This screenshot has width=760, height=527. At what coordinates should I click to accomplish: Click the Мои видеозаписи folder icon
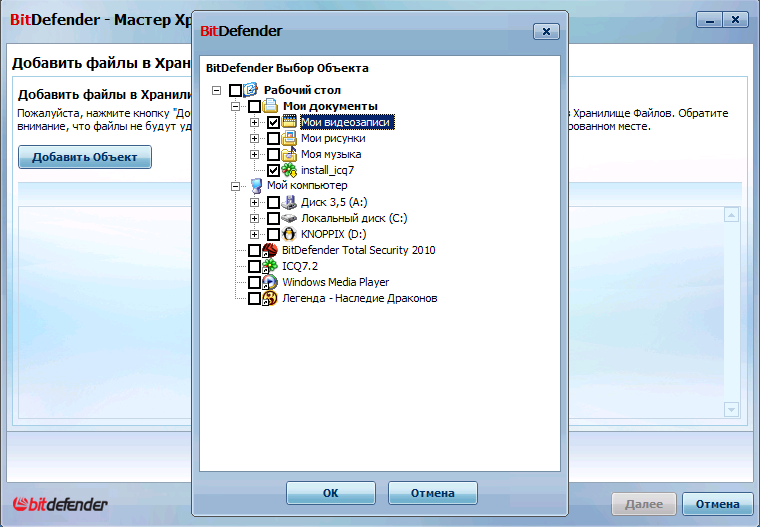coord(289,122)
